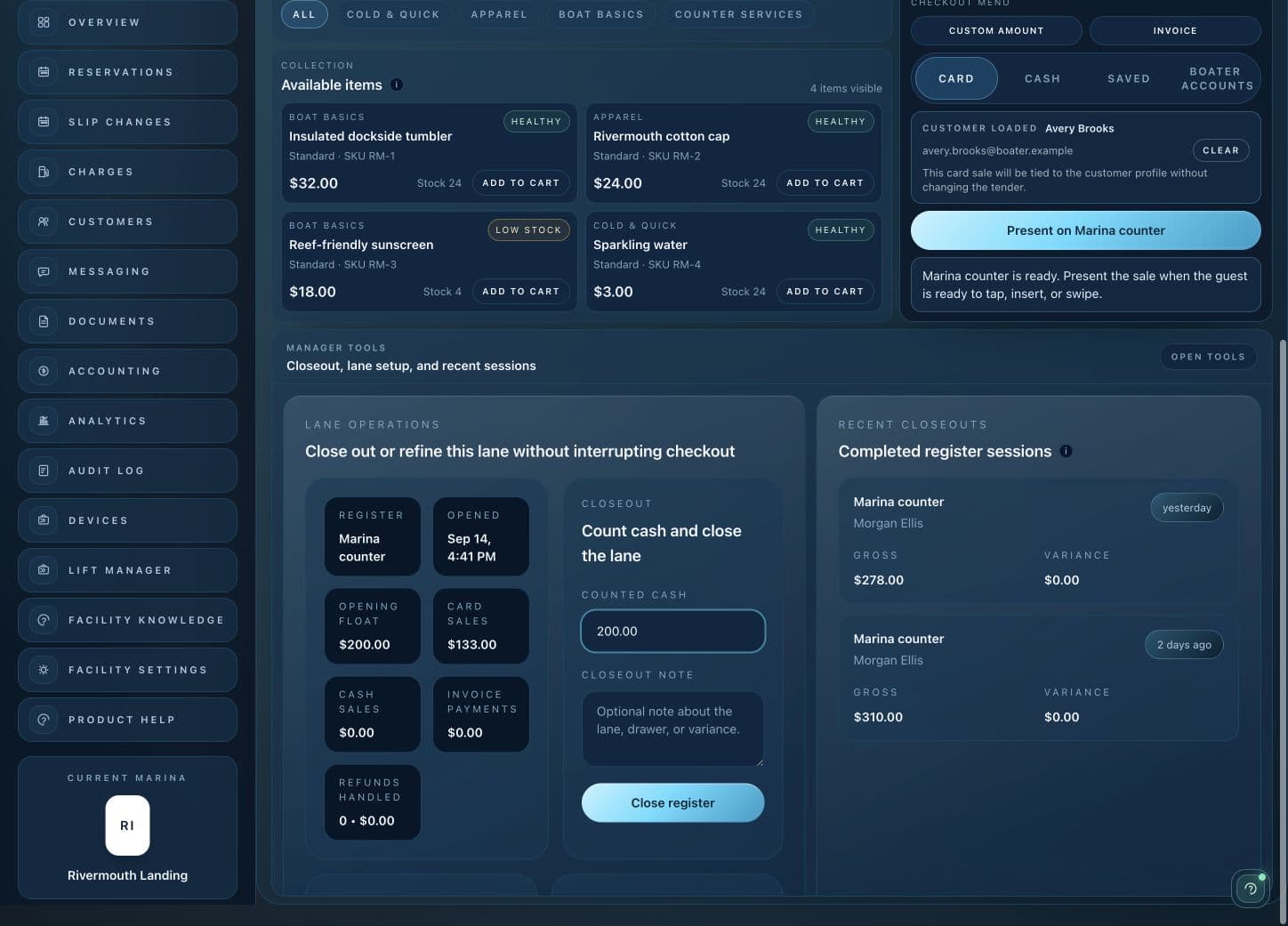Viewport: 1288px width, 926px height.
Task: Click the RI marina logo tile
Action: 127,825
